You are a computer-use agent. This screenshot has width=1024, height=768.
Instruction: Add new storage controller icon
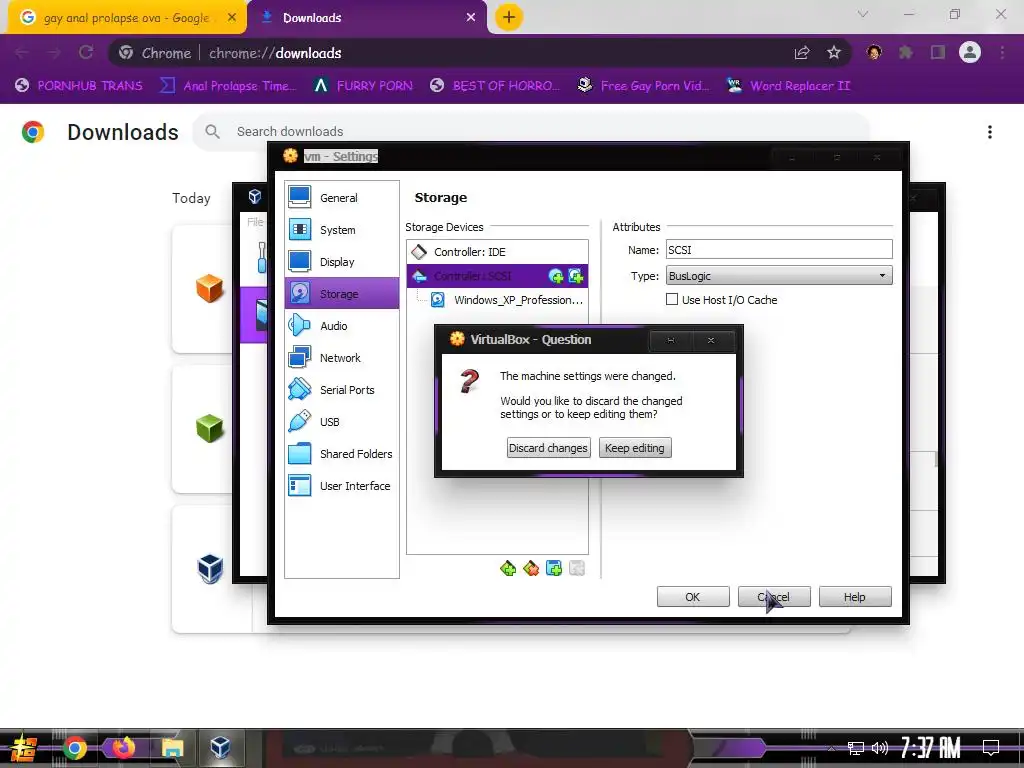click(x=508, y=569)
